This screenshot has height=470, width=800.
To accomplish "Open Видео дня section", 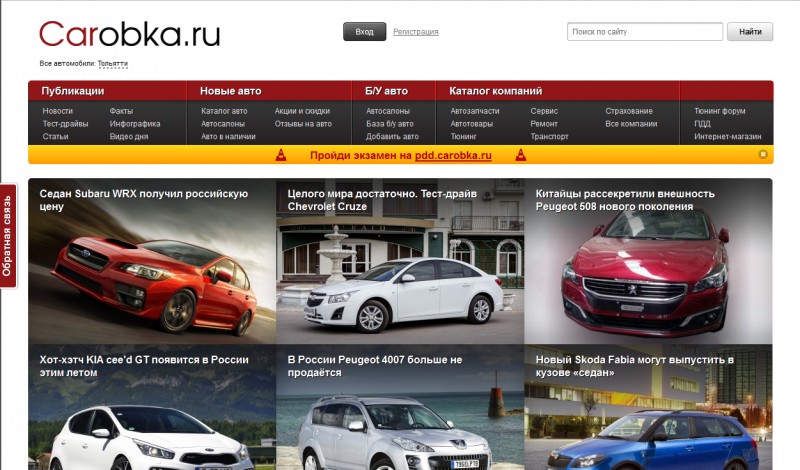I will point(129,136).
